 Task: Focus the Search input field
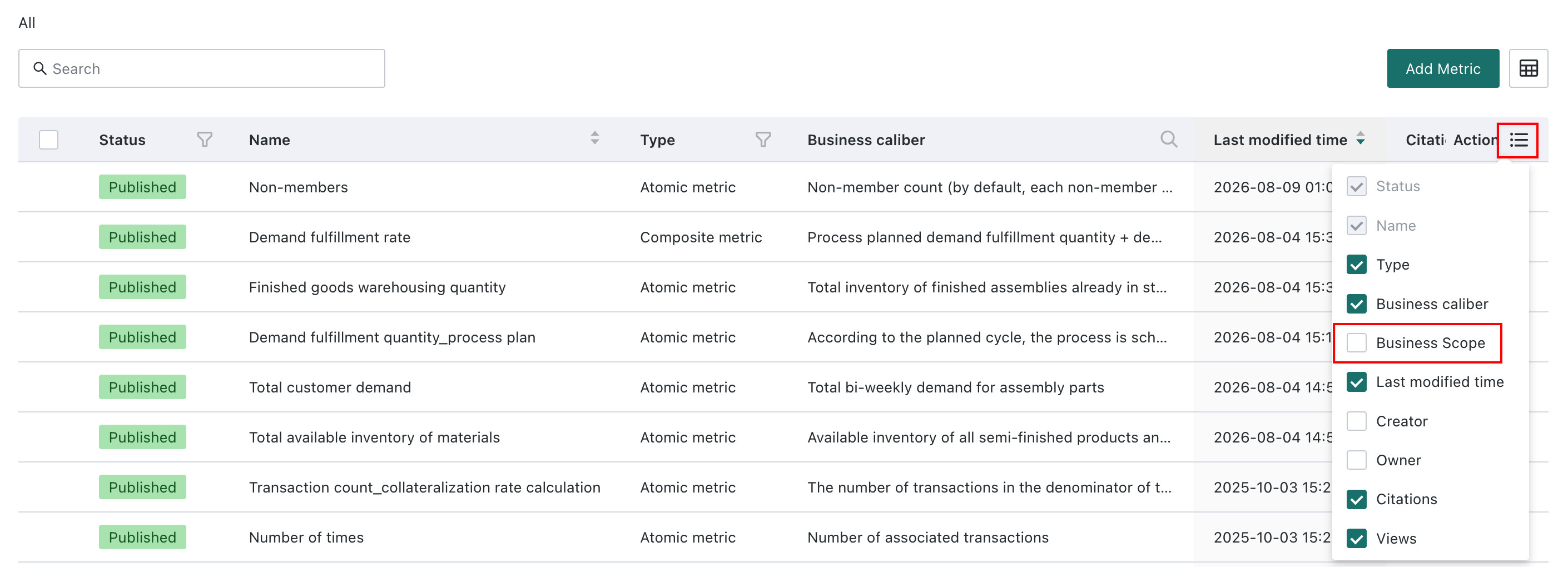click(201, 68)
